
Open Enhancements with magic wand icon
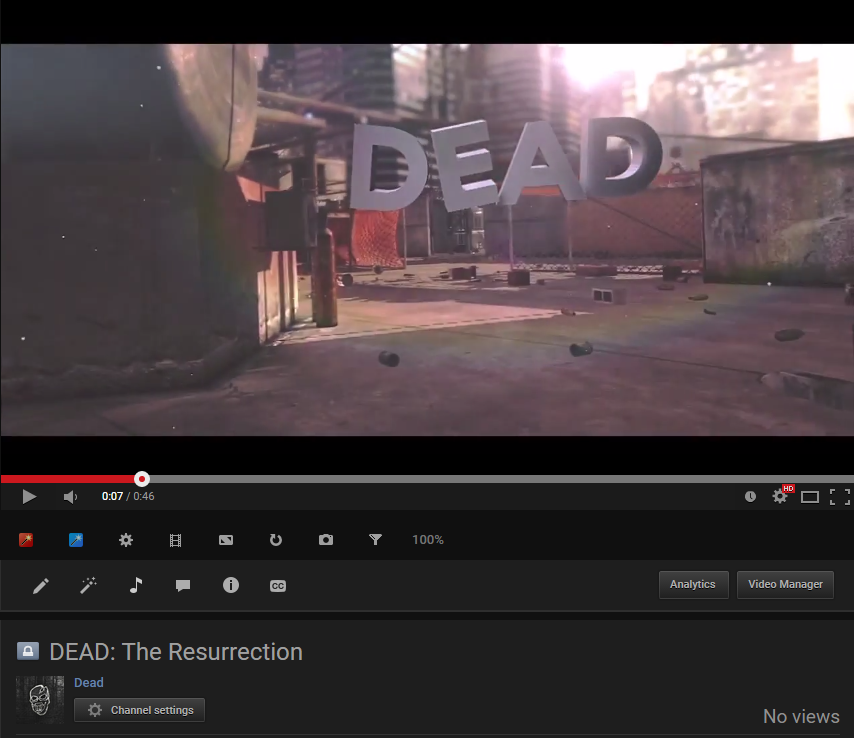(x=88, y=585)
